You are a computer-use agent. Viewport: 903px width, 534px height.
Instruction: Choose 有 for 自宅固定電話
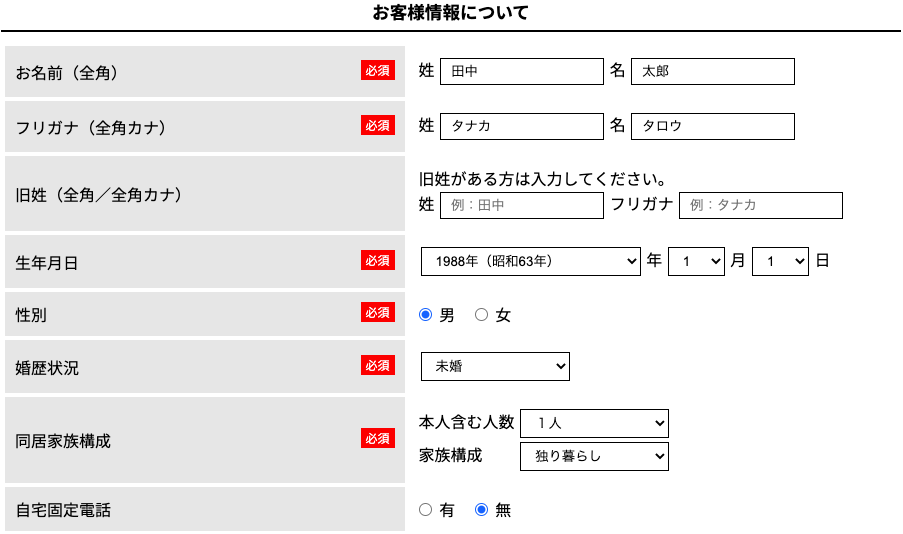tap(426, 510)
